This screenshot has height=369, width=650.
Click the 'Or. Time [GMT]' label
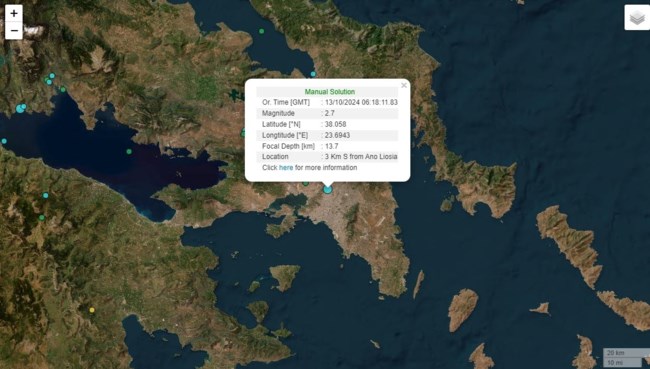[x=286, y=102]
